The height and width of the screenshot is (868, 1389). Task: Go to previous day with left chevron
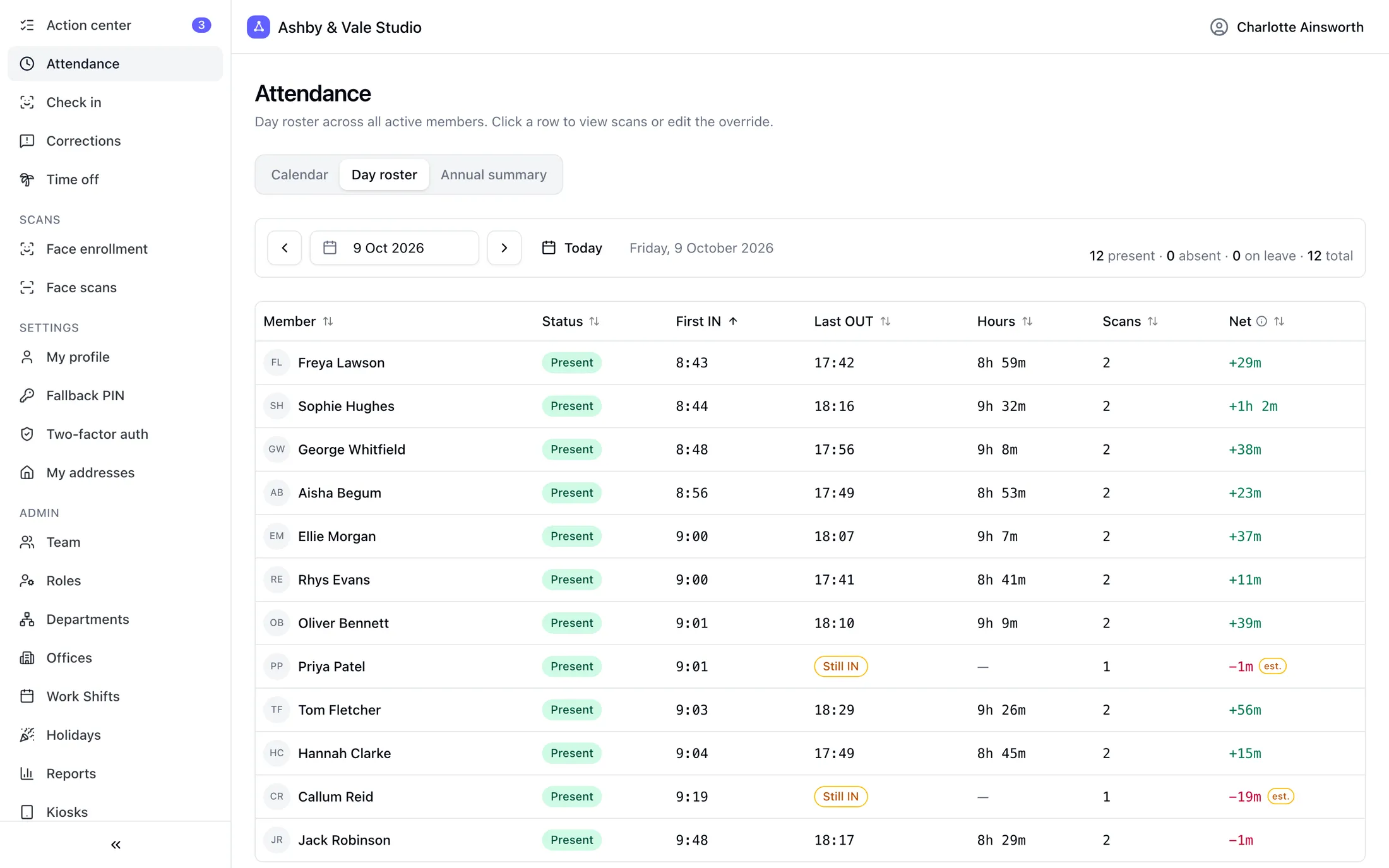point(285,247)
